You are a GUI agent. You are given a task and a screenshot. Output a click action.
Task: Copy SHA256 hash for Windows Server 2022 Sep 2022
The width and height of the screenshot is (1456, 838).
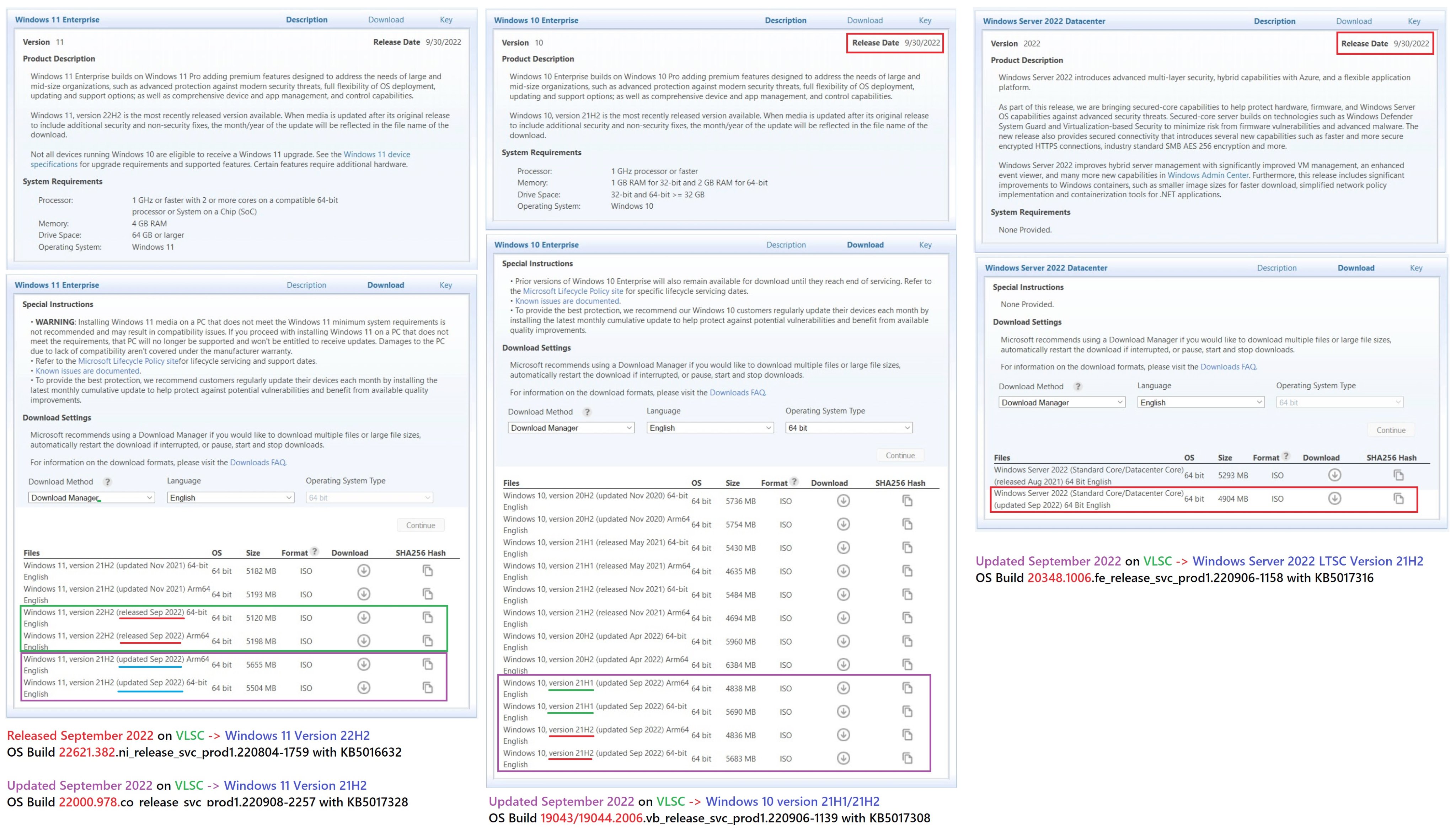(x=1398, y=498)
